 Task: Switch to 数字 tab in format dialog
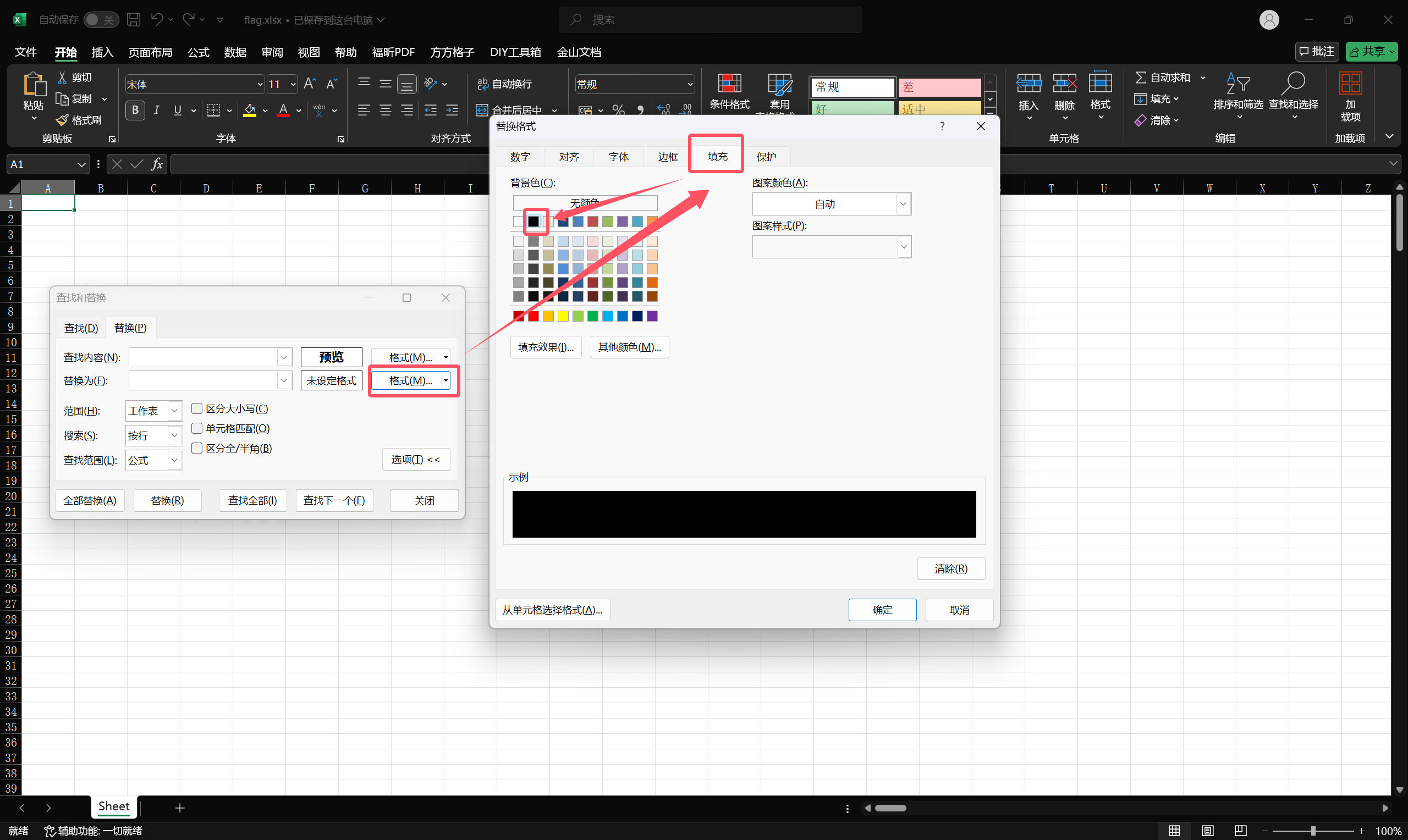[520, 157]
